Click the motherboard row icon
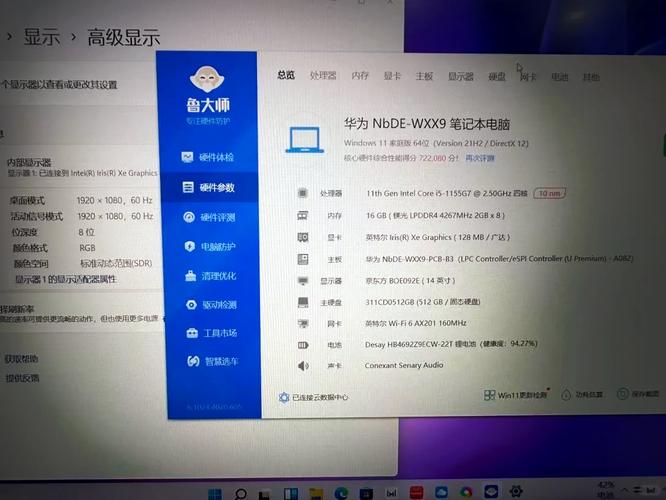The image size is (666, 500). pyautogui.click(x=303, y=259)
